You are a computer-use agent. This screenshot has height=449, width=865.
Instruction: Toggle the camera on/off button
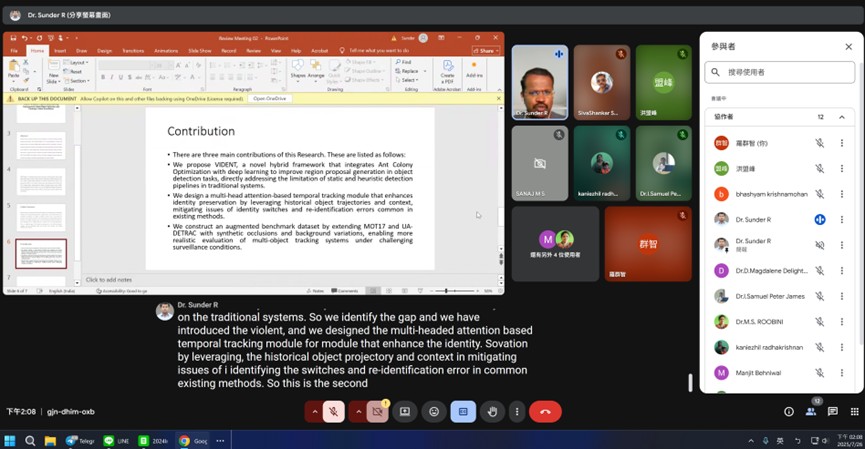(377, 411)
